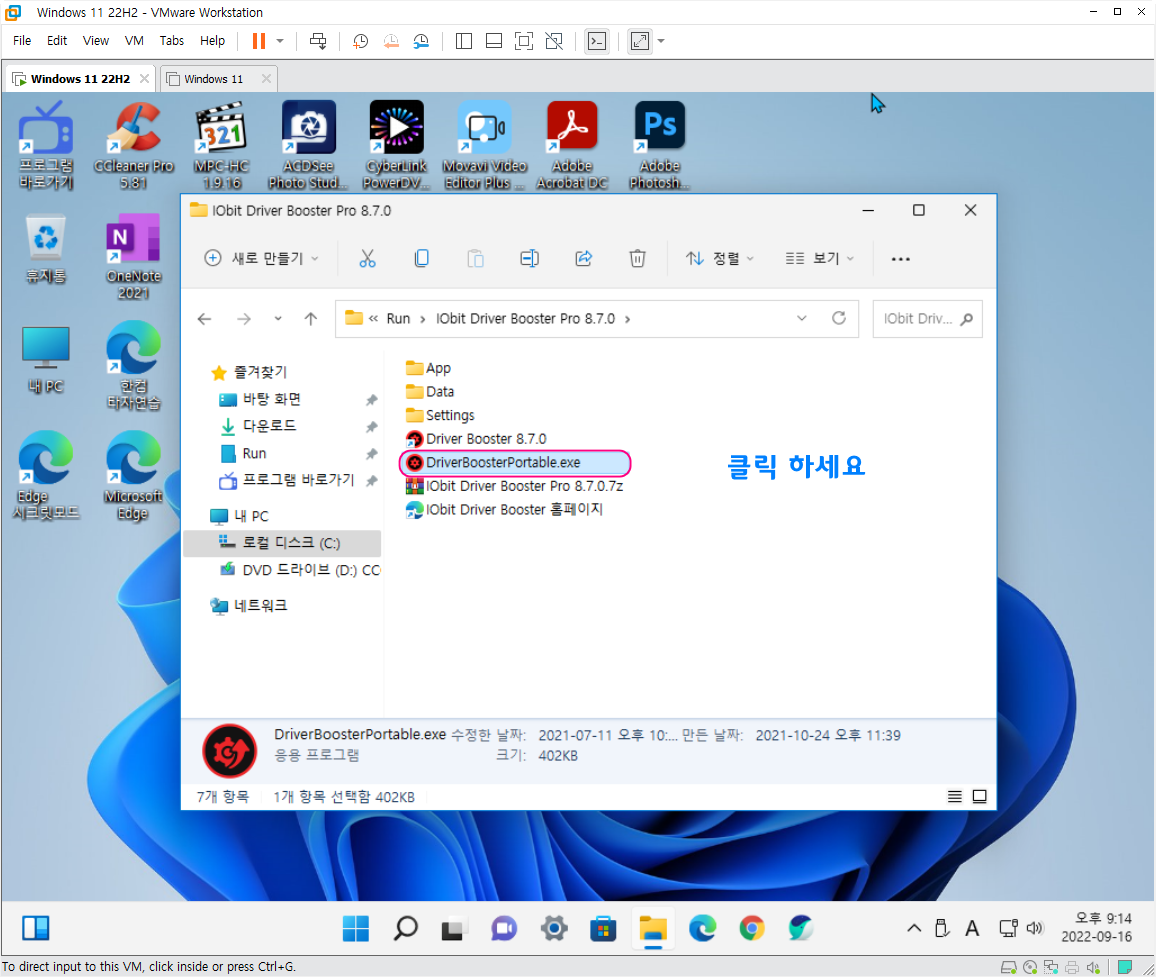Open Run folder in navigation pane
This screenshot has height=977, width=1156.
click(243, 453)
